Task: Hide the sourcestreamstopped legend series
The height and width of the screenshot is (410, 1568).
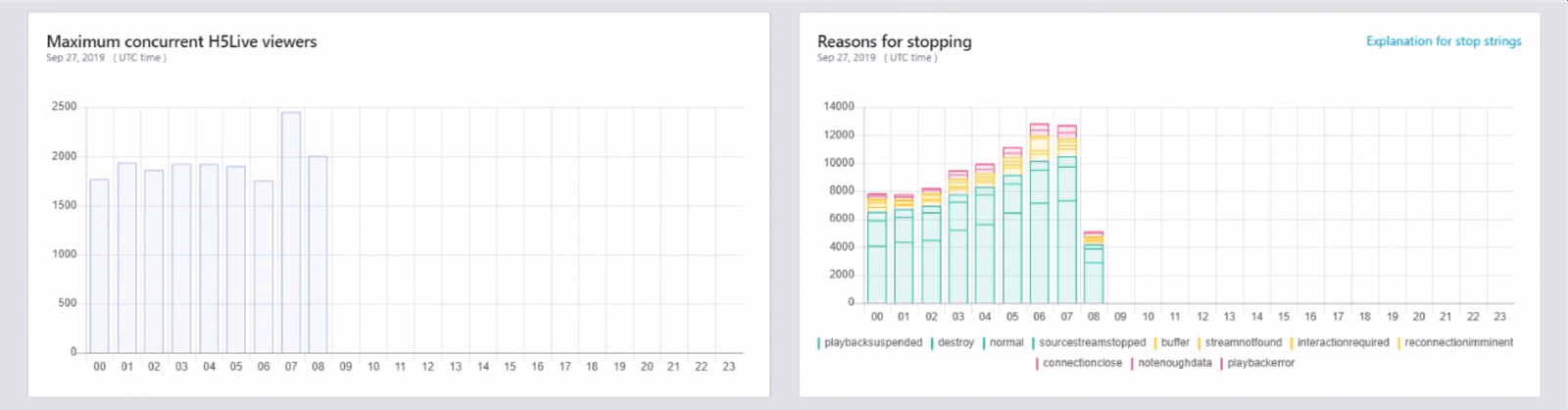Action: pos(1091,342)
